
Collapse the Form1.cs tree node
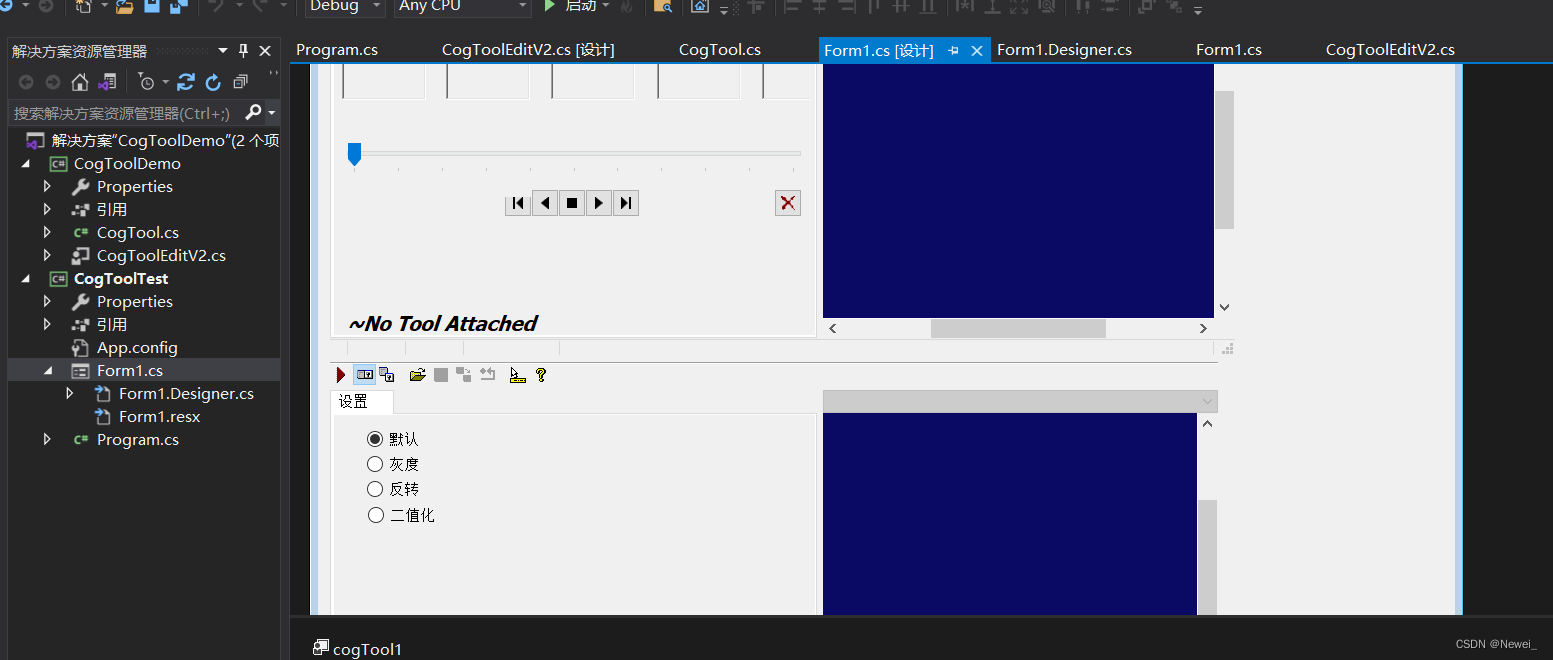point(48,371)
